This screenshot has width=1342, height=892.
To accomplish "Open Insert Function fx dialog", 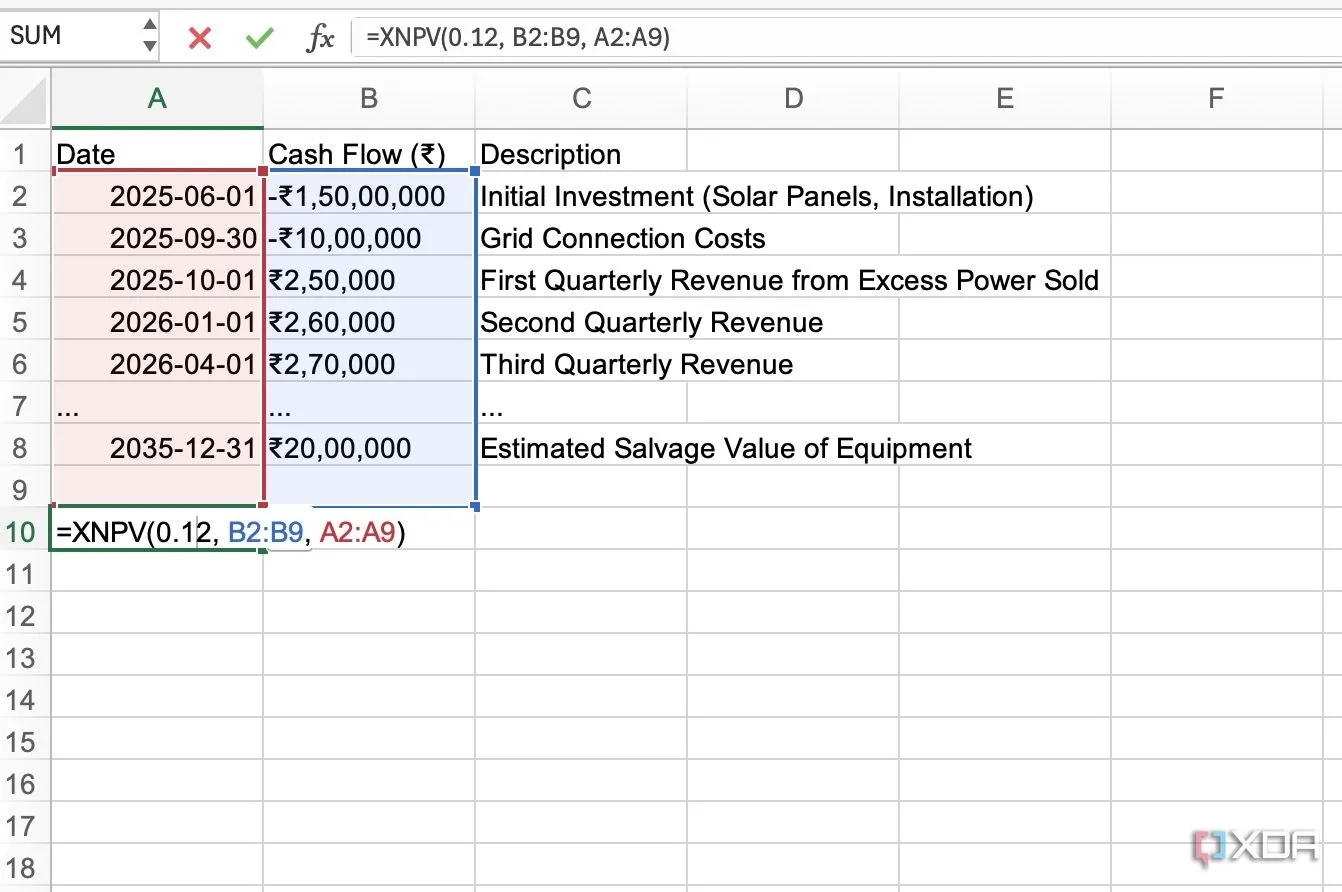I will [x=320, y=38].
